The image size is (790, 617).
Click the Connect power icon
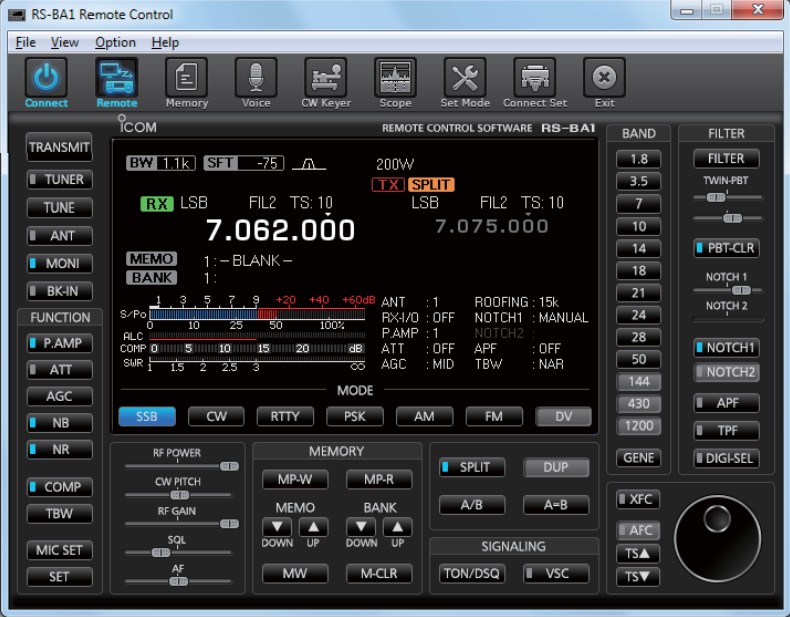click(x=46, y=78)
